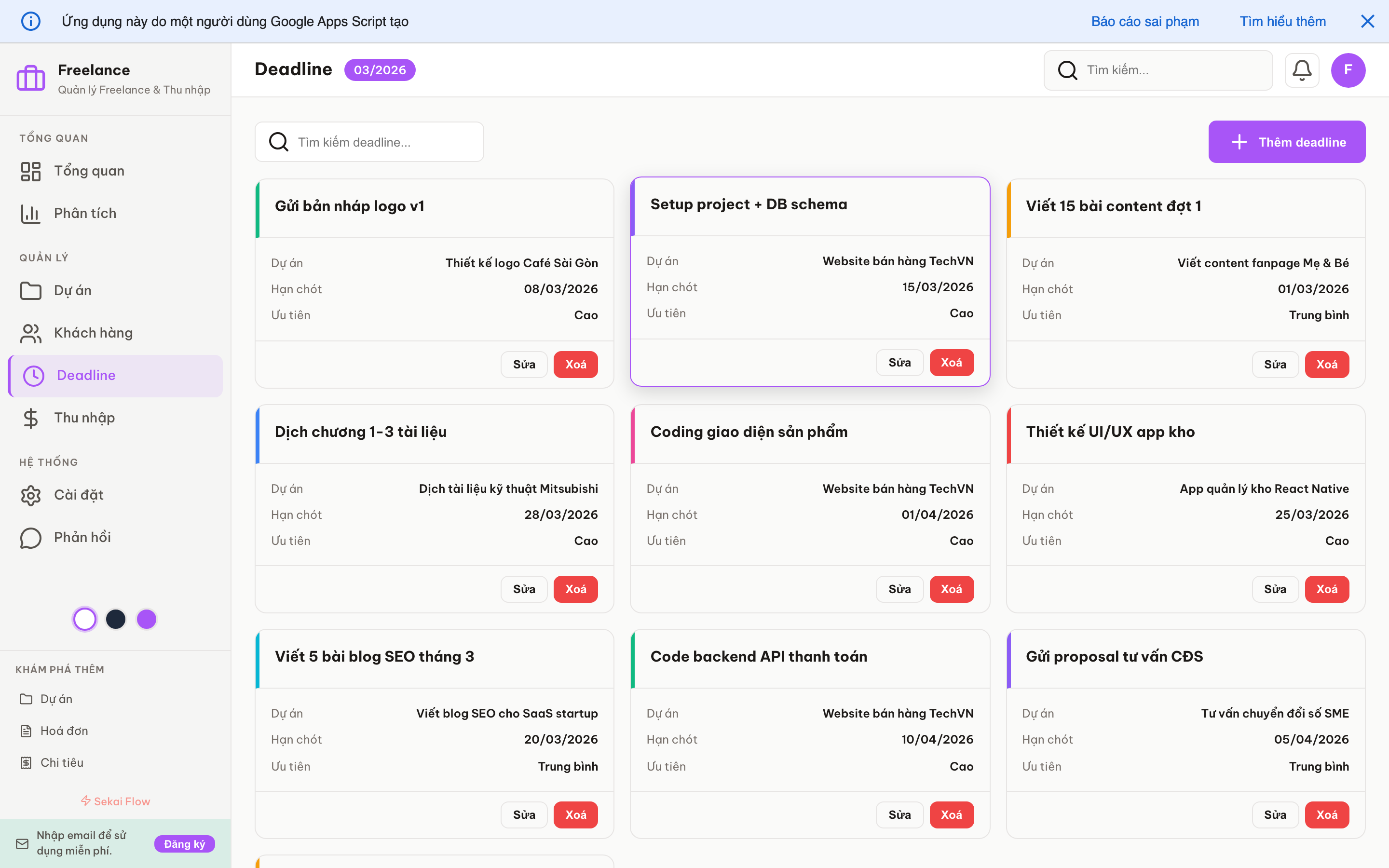Select the purple theme color swatch
The height and width of the screenshot is (868, 1389).
tap(146, 619)
